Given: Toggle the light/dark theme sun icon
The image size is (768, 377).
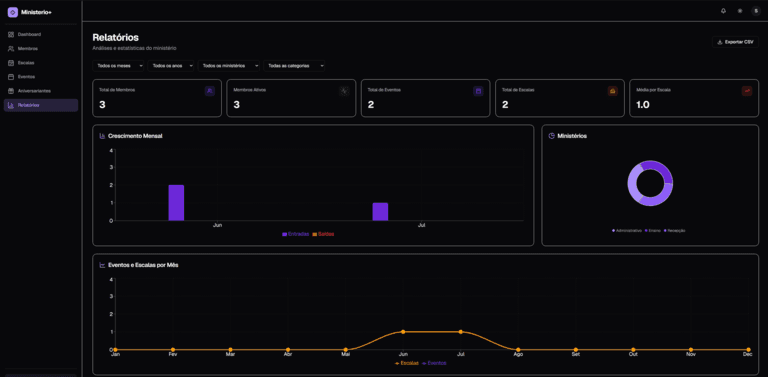Looking at the screenshot, I should point(740,11).
